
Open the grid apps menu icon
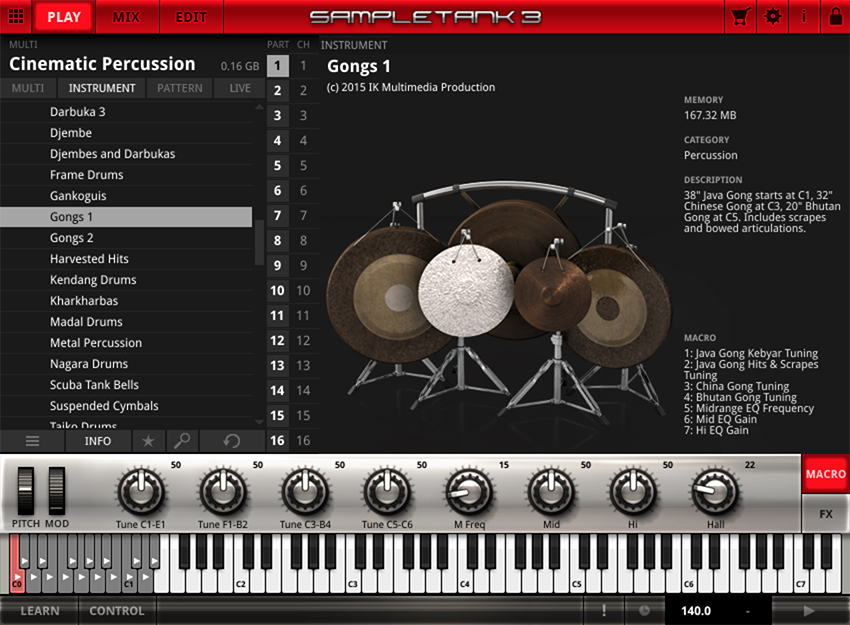(x=16, y=16)
